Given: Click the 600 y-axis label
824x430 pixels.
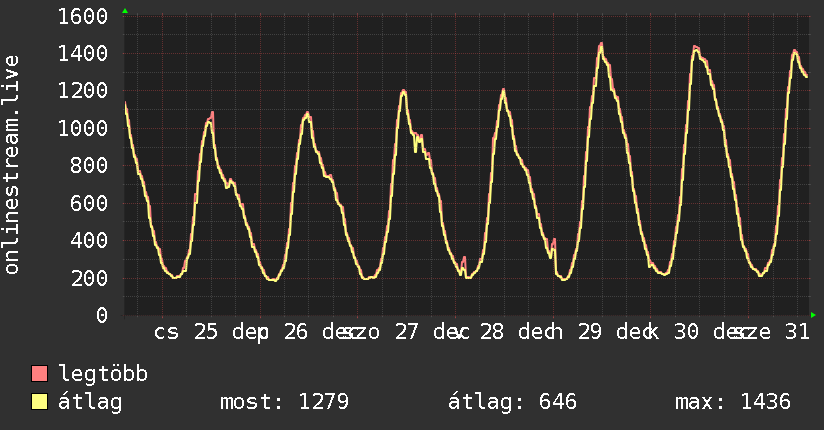Looking at the screenshot, I should [89, 203].
